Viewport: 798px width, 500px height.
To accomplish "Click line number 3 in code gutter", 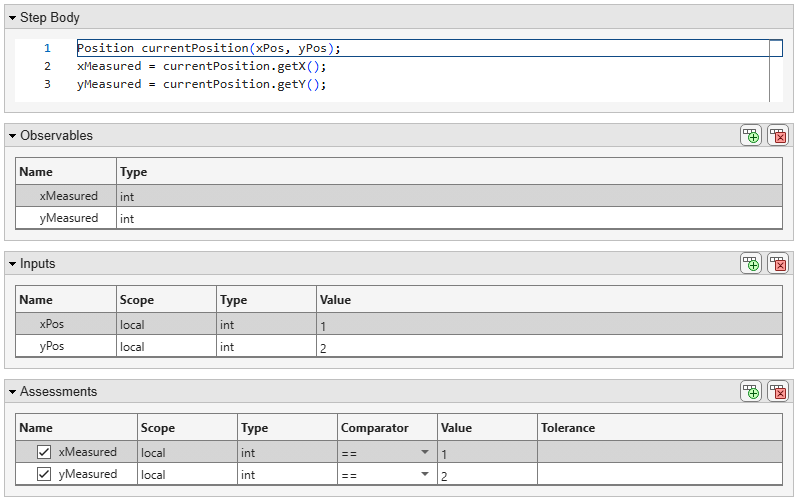I will click(47, 84).
